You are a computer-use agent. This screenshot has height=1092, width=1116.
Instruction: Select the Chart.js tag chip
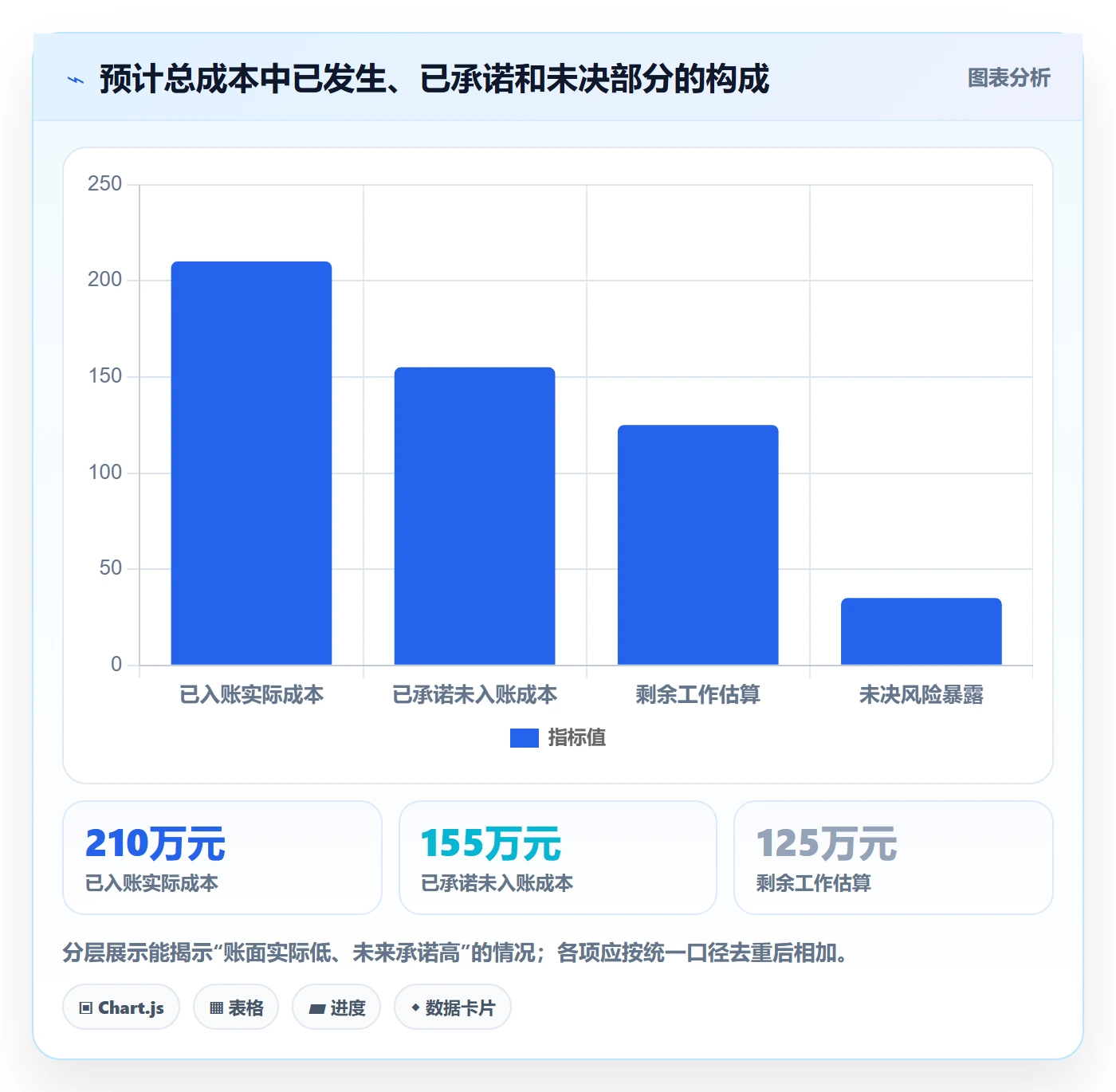(121, 1008)
